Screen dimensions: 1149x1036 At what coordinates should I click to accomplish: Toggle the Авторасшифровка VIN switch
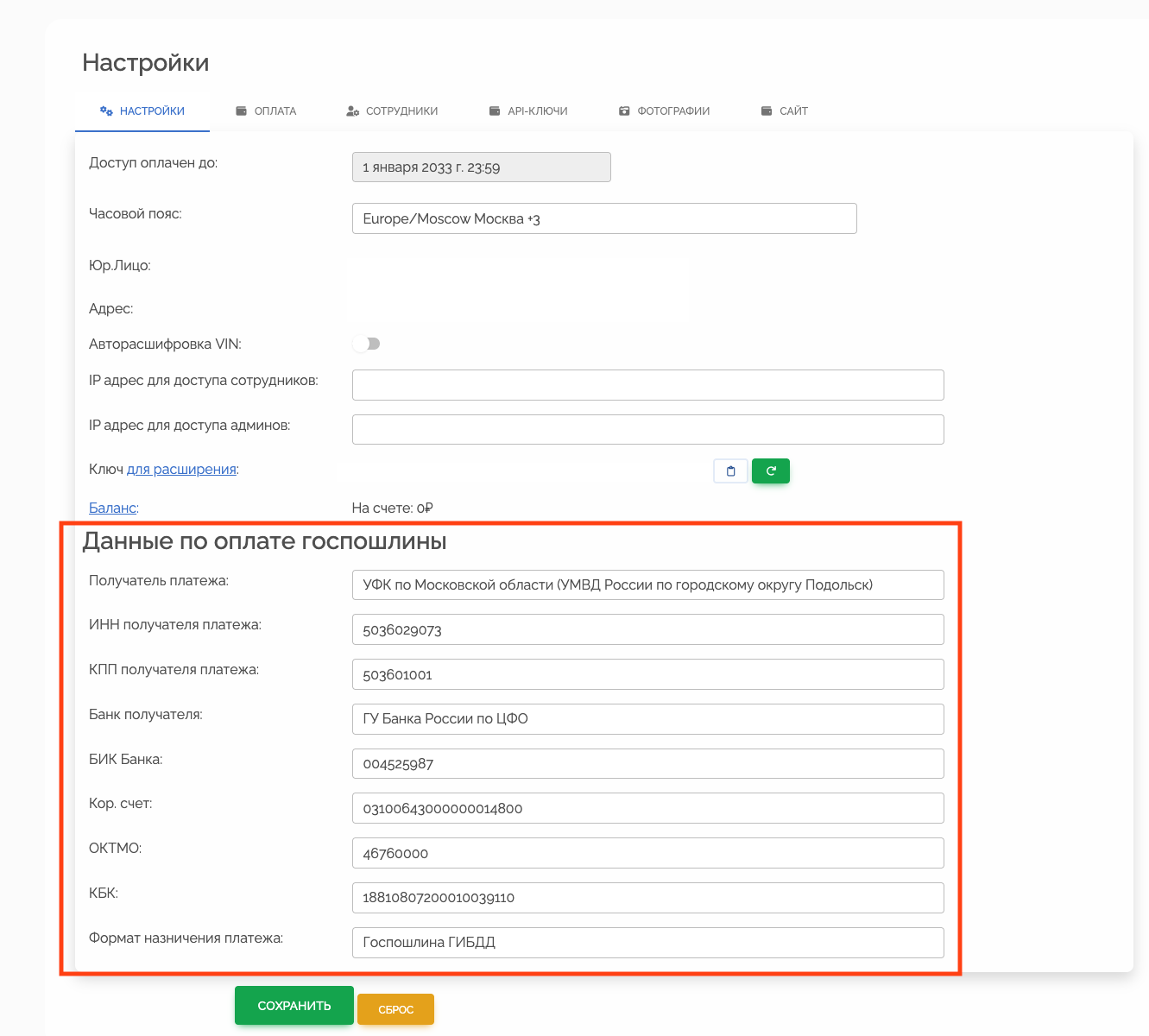366,344
